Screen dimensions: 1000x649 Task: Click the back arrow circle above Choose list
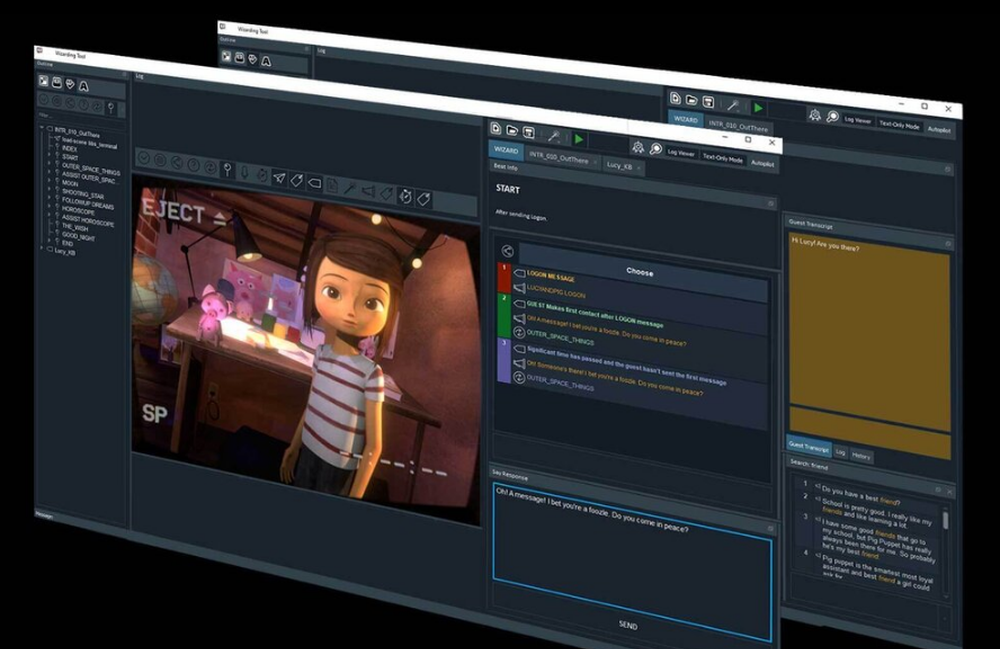tap(507, 251)
